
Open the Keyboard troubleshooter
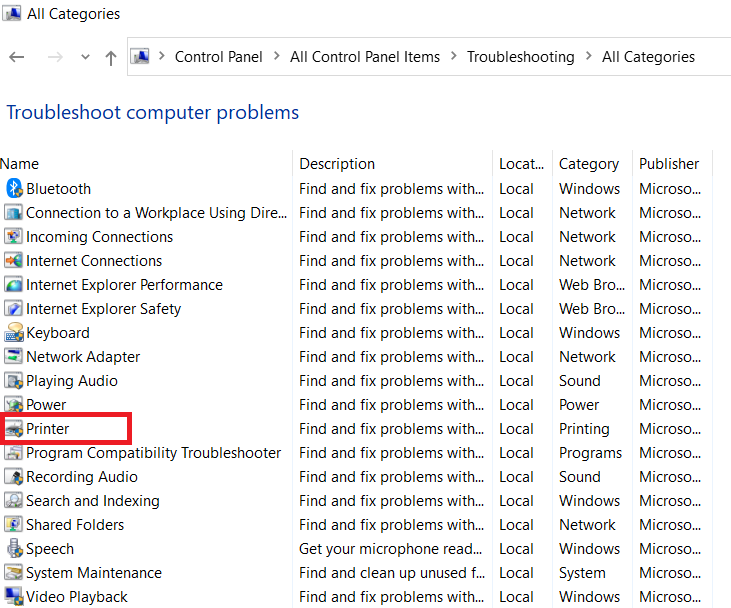point(58,333)
